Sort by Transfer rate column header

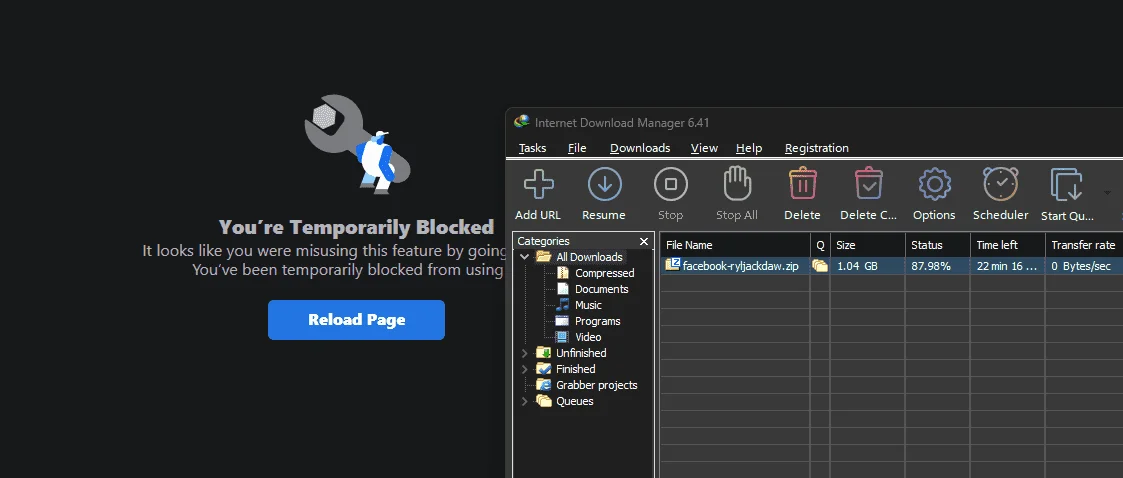pyautogui.click(x=1084, y=245)
